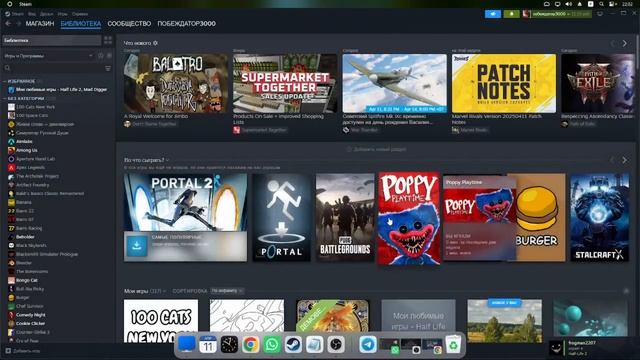The height and width of the screenshot is (360, 640).
Task: Open the Clock app in the dock
Action: click(229, 345)
